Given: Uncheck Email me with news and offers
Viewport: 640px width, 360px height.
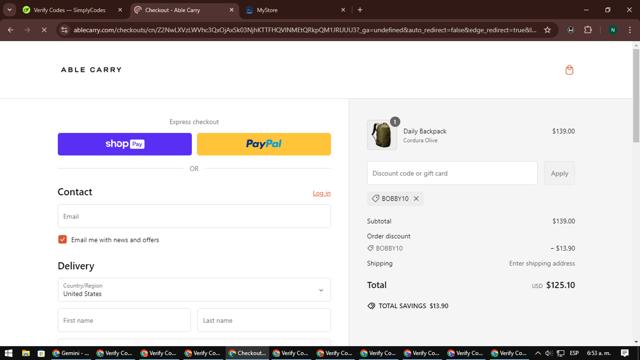Looking at the screenshot, I should pyautogui.click(x=62, y=240).
